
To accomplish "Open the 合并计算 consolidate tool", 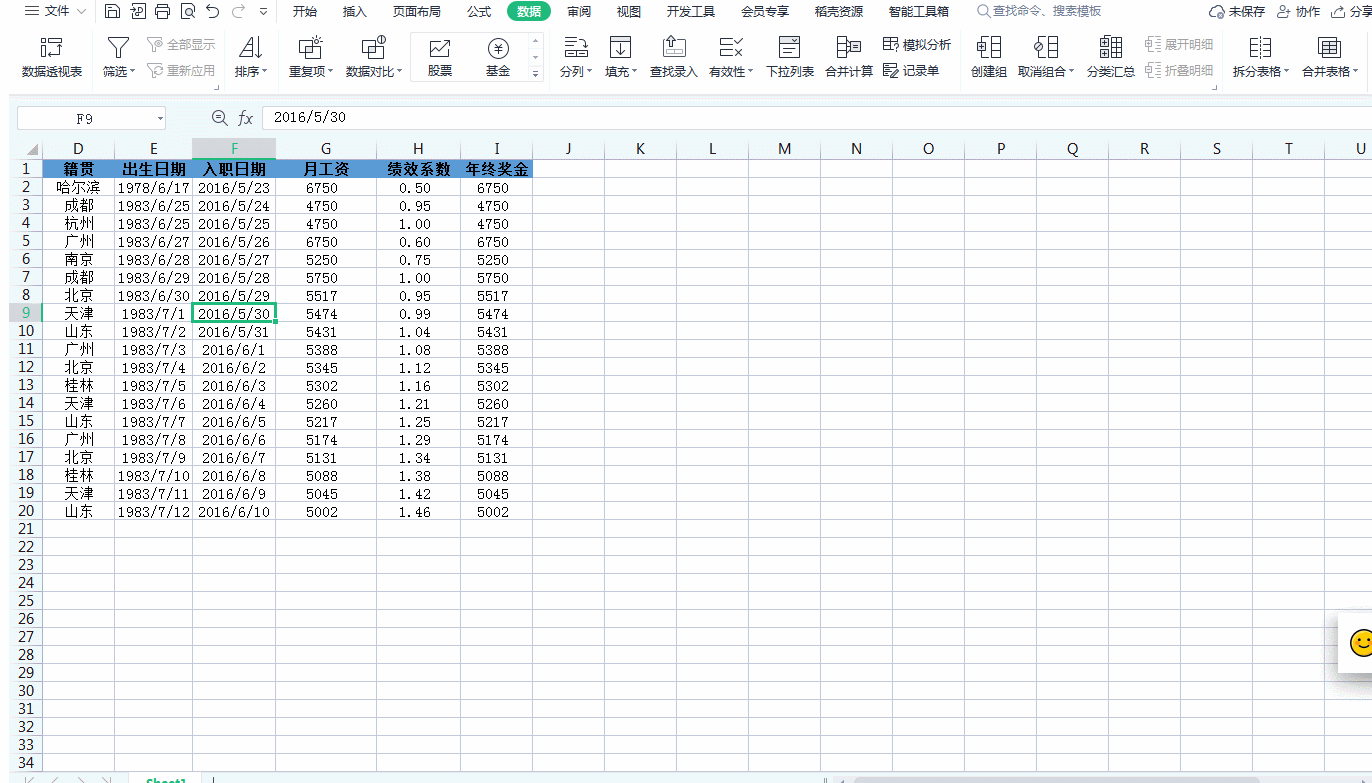I will pyautogui.click(x=849, y=58).
